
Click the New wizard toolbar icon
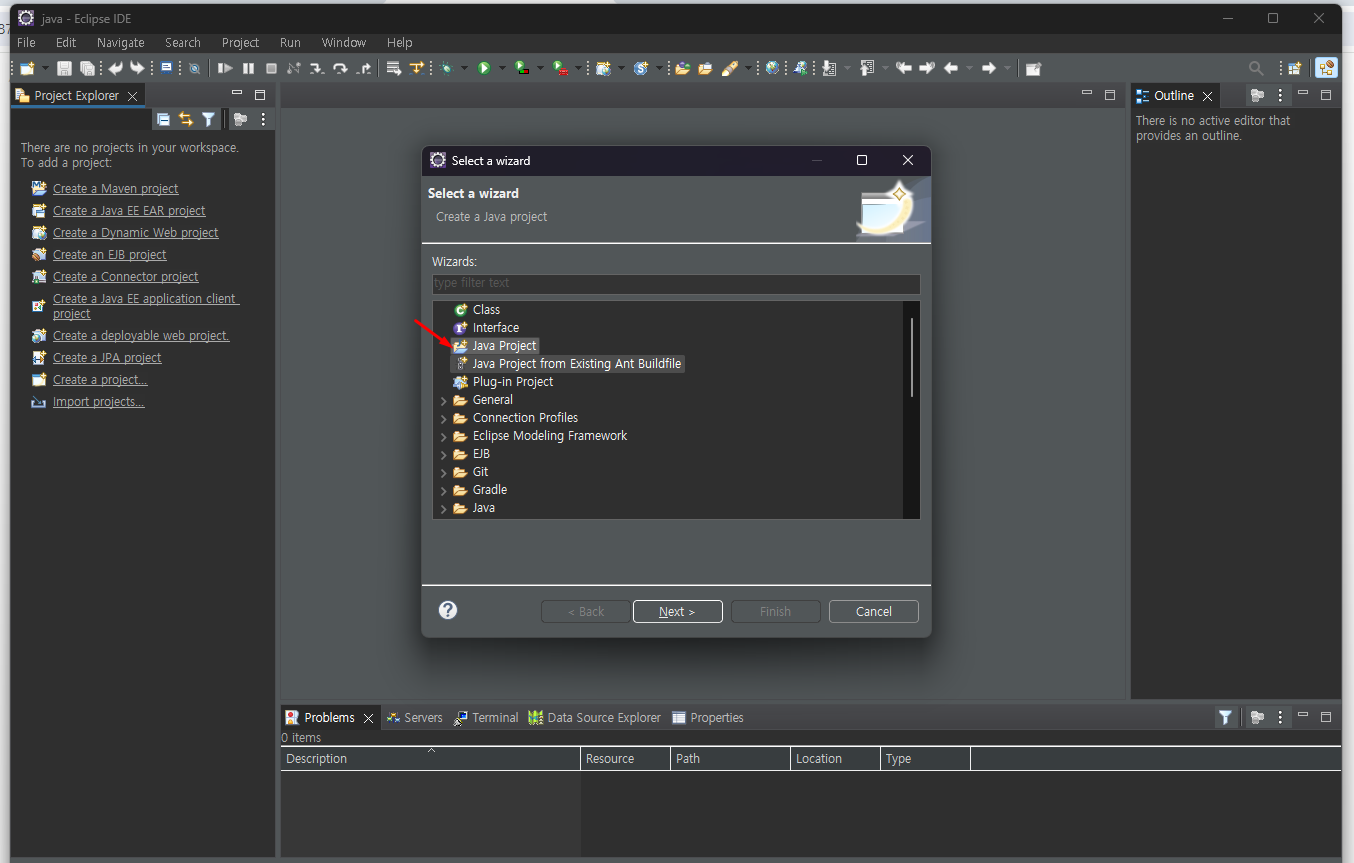coord(26,68)
